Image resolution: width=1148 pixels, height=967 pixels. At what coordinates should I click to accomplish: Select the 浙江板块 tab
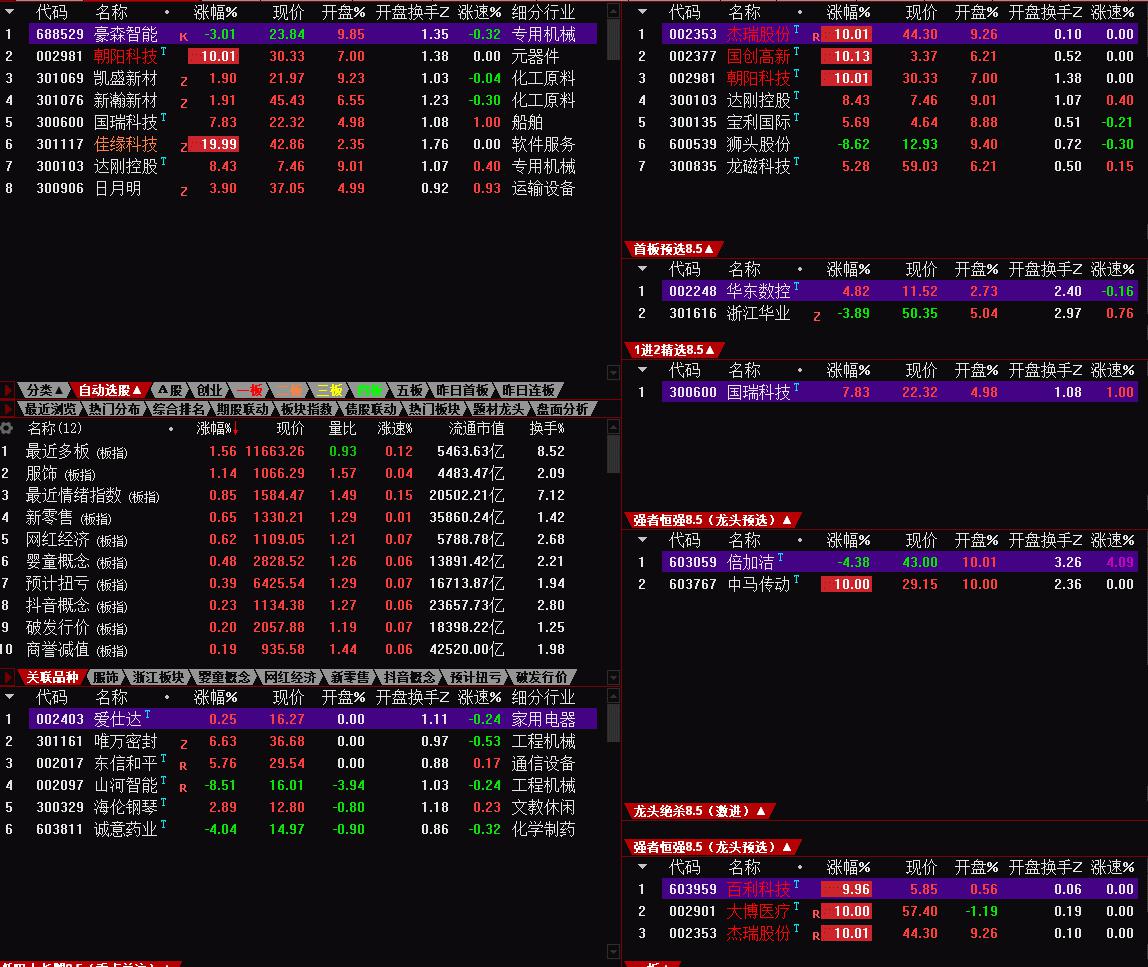click(x=157, y=677)
